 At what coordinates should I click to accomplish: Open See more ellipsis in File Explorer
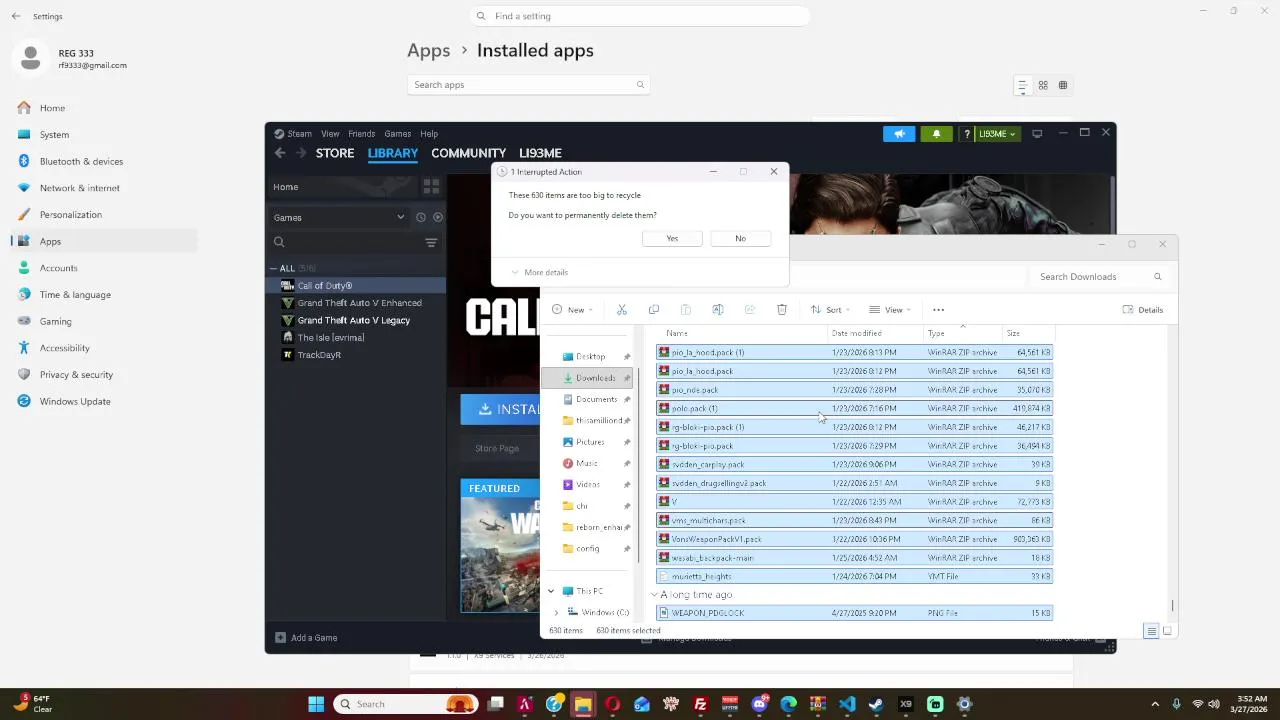tap(938, 310)
